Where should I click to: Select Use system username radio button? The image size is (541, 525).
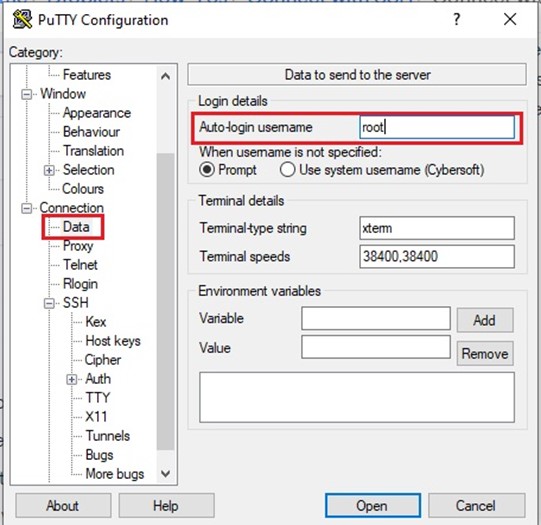[x=287, y=170]
